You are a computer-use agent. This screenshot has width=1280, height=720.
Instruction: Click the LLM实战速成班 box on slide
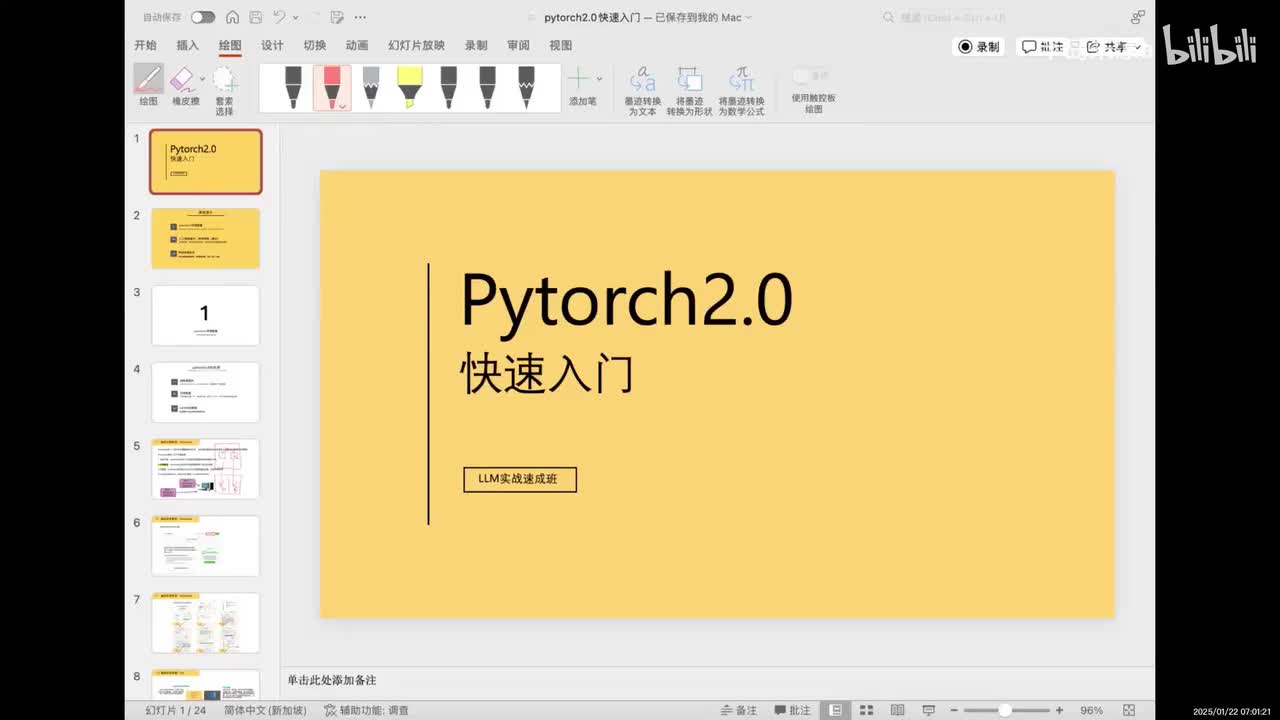(x=520, y=479)
